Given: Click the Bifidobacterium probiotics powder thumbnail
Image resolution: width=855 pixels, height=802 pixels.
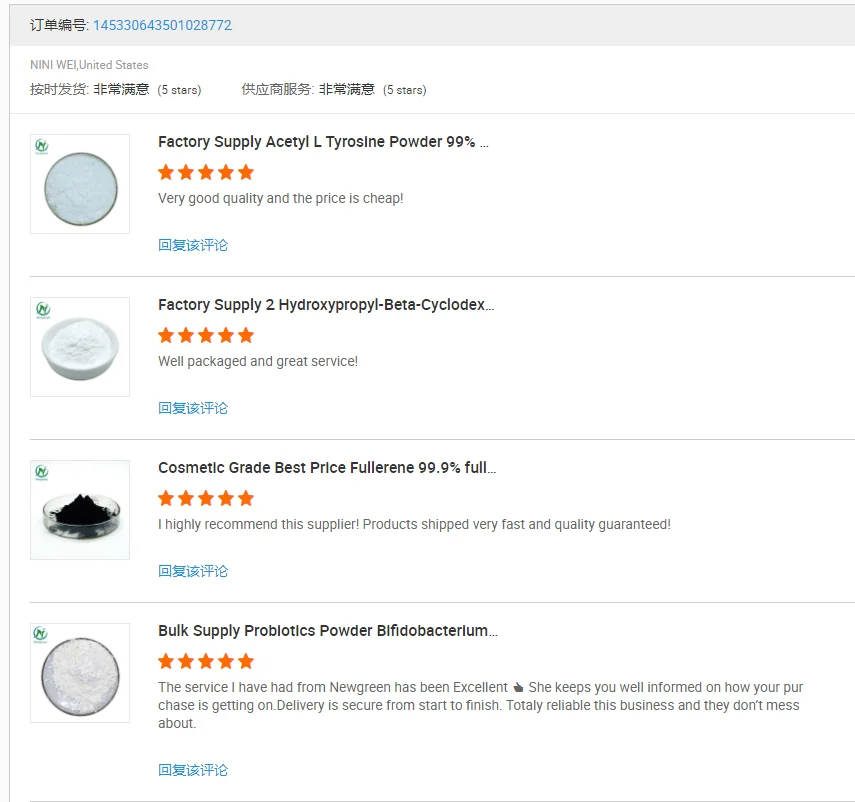Looking at the screenshot, I should point(80,673).
